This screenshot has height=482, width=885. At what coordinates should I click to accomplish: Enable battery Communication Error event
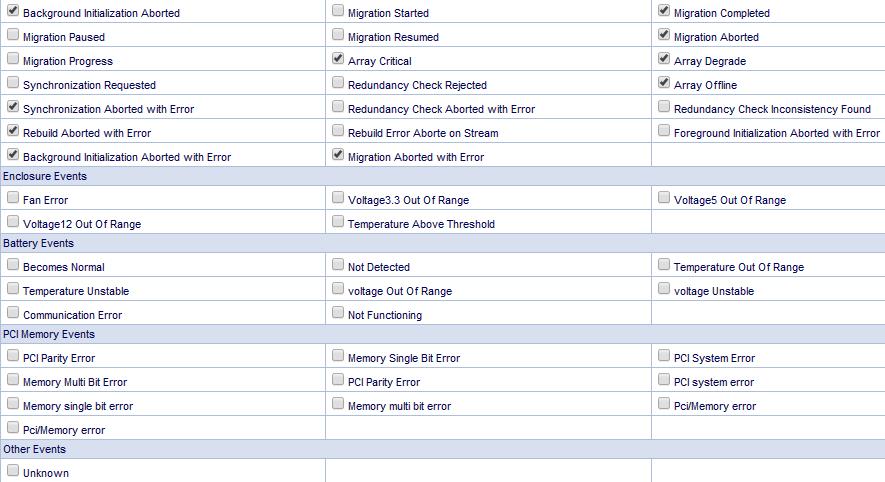[13, 314]
